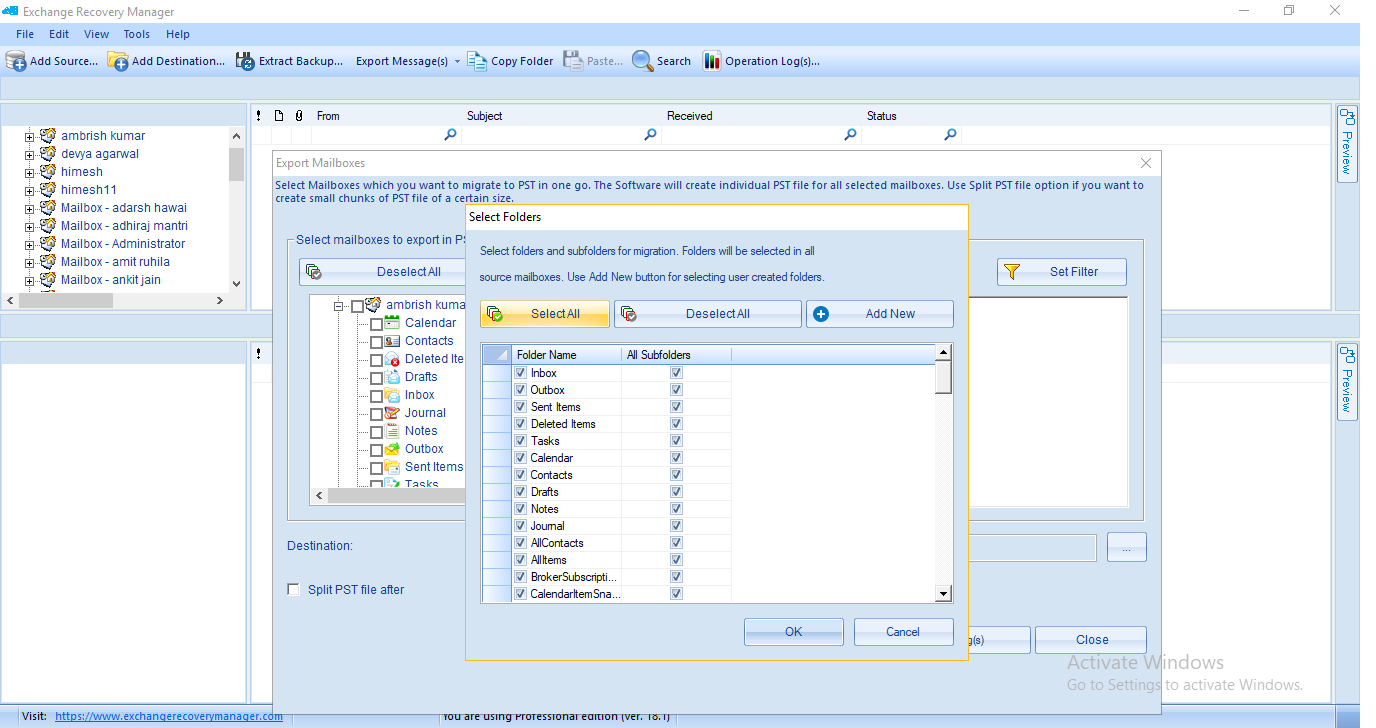
Task: Click the filter magnifier under From column
Action: (450, 135)
